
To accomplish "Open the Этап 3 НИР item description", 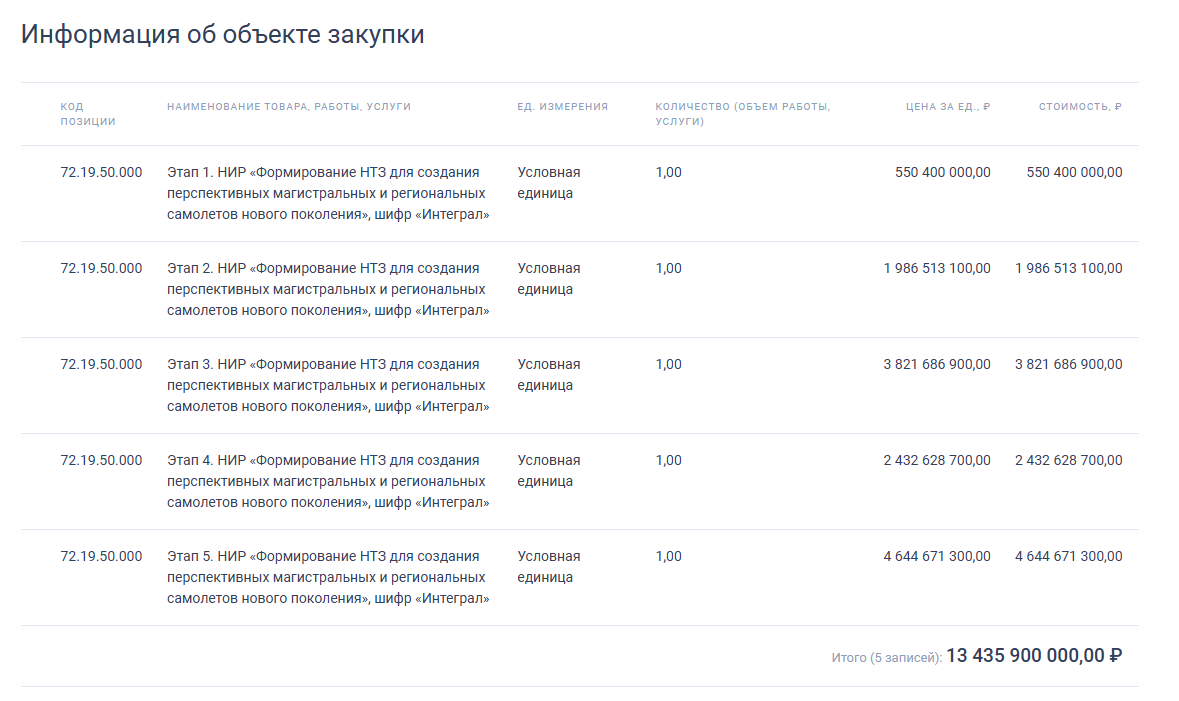I will [x=325, y=384].
